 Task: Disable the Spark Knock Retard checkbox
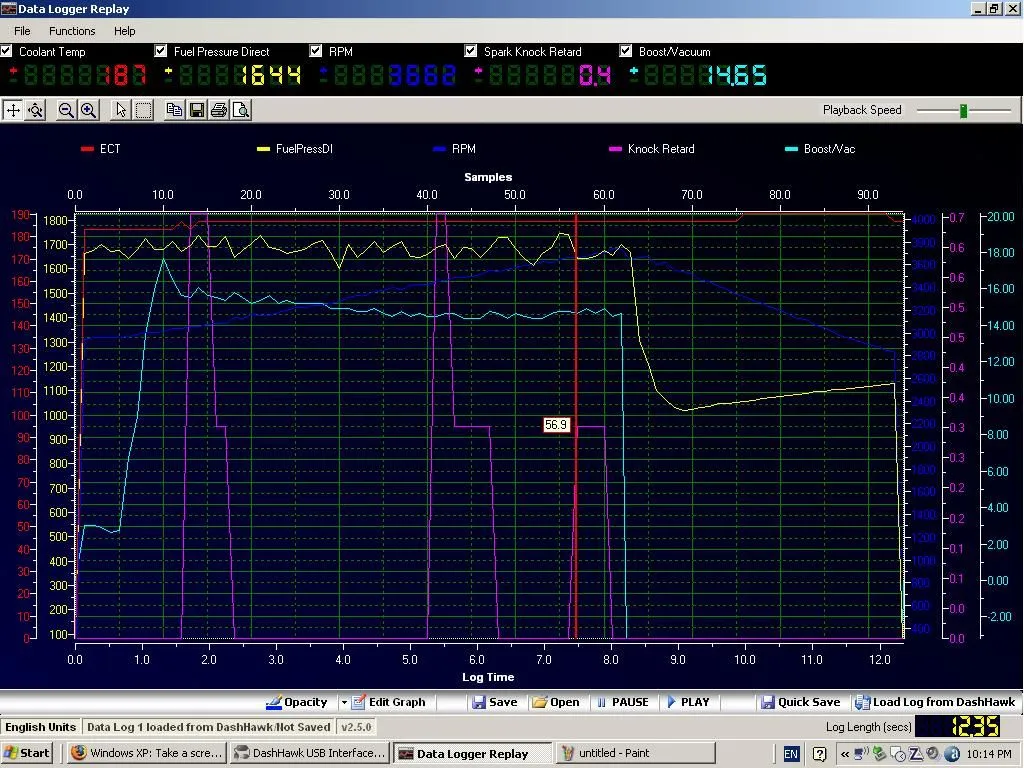point(470,51)
